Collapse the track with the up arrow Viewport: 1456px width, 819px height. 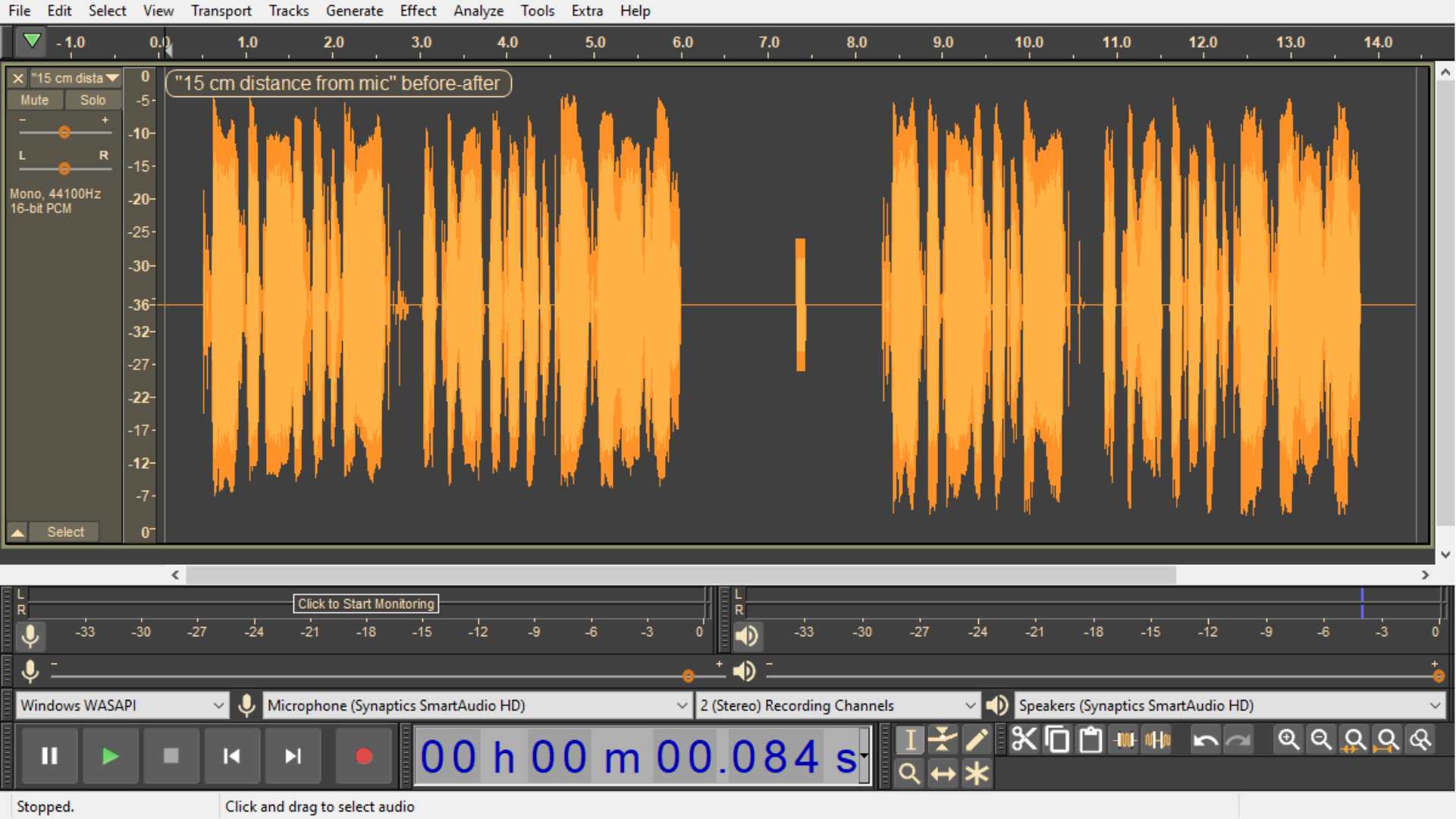pyautogui.click(x=17, y=532)
